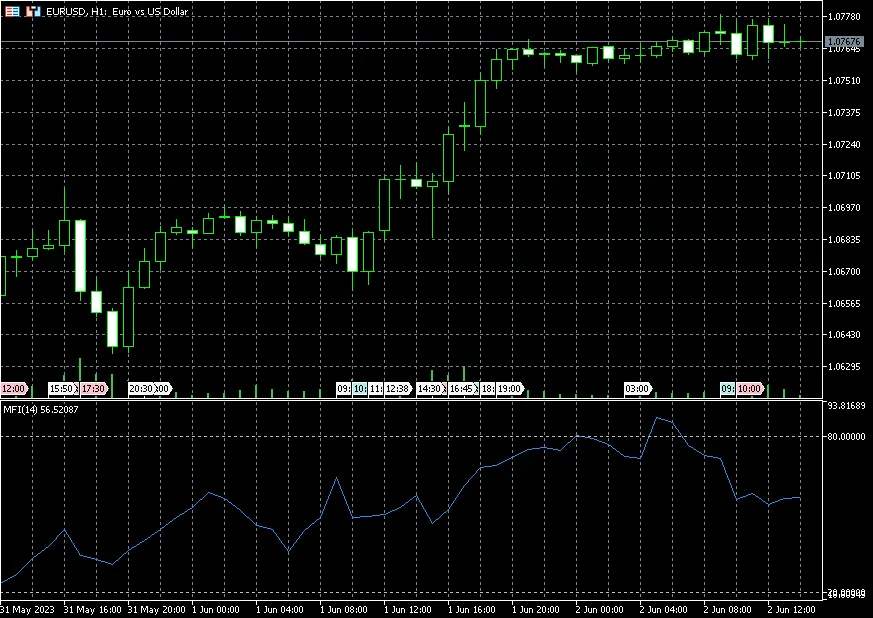Click the 1.06565 price axis label
Screen dimensions: 873x618
click(844, 303)
